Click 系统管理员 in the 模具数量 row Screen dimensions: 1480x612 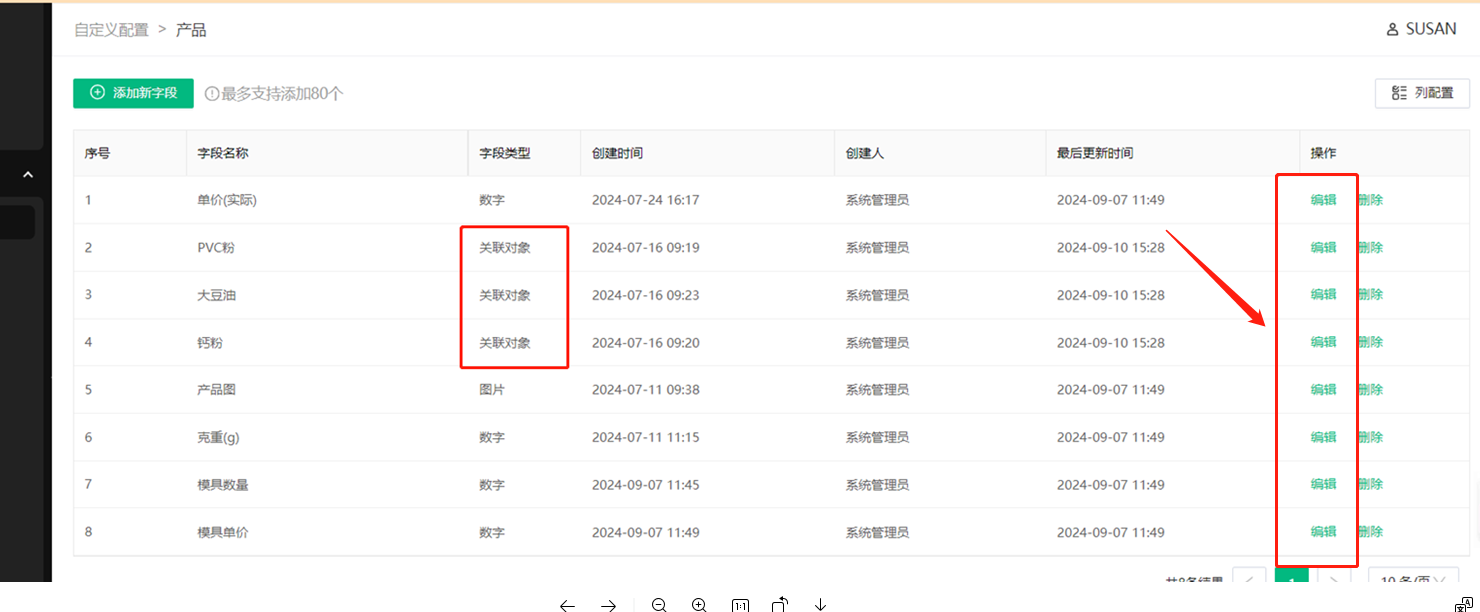(x=877, y=484)
